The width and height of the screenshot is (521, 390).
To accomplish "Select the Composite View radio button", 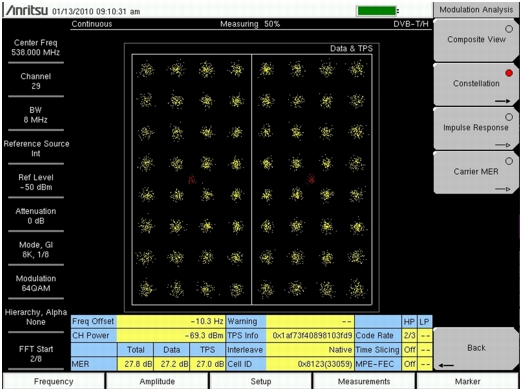I will click(509, 29).
